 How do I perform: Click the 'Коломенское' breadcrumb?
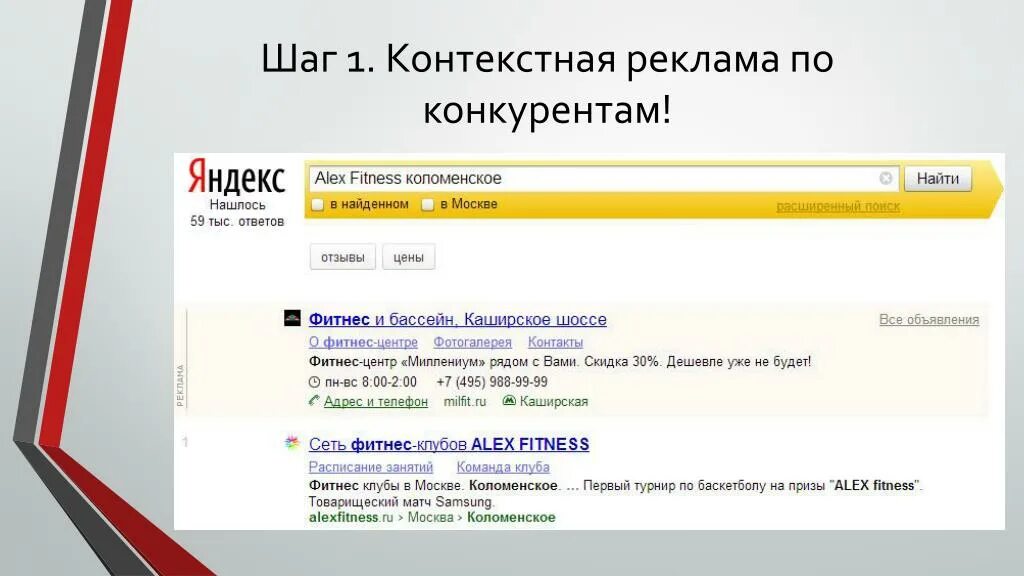coord(511,517)
